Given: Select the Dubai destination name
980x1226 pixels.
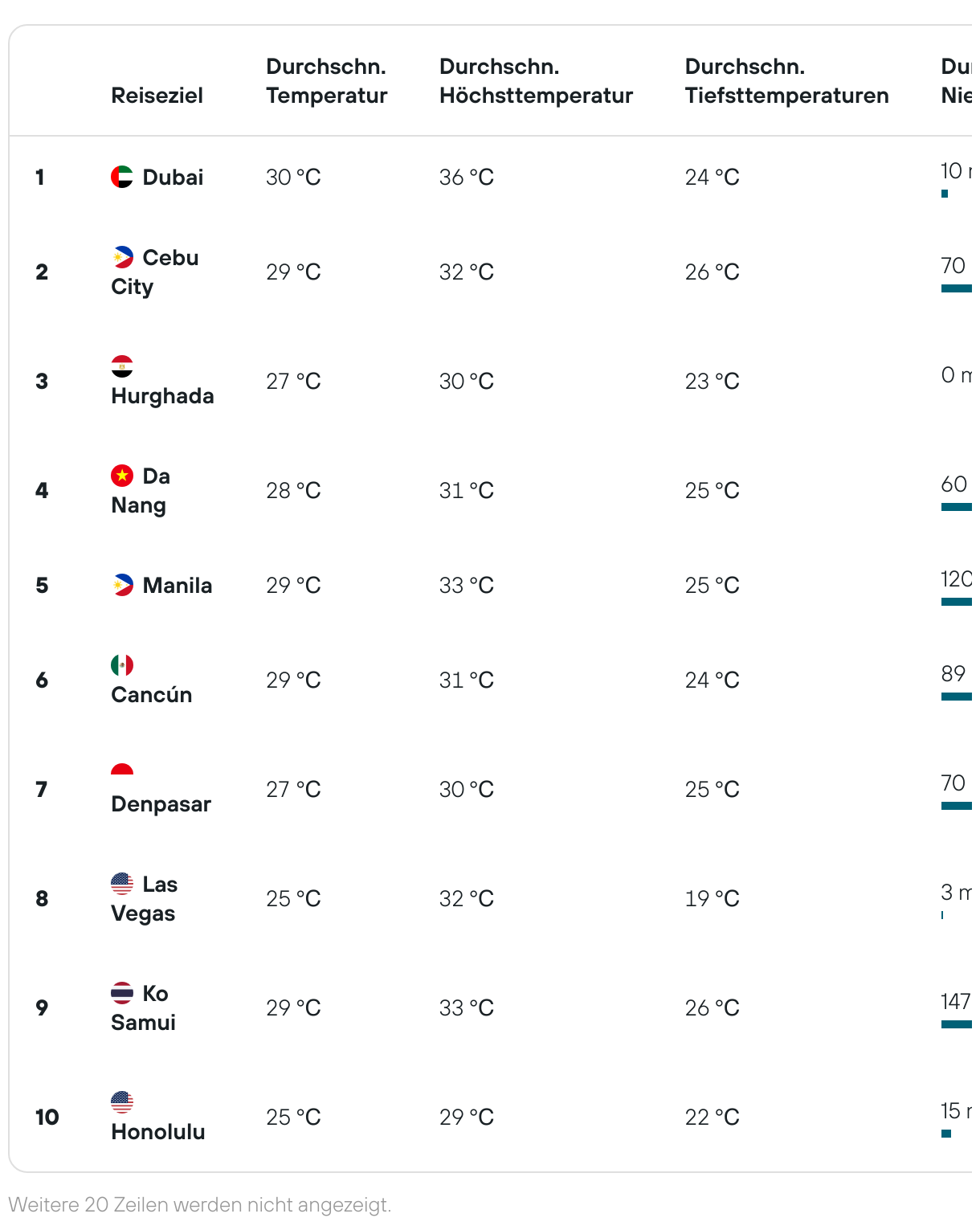Looking at the screenshot, I should (173, 177).
